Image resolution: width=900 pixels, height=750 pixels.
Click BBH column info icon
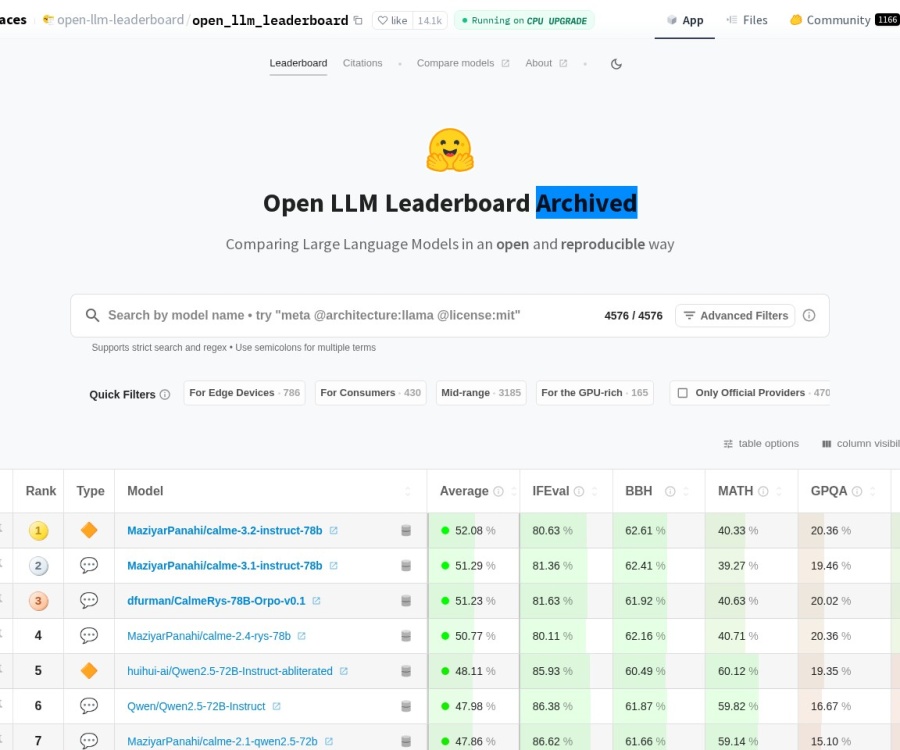(x=670, y=491)
